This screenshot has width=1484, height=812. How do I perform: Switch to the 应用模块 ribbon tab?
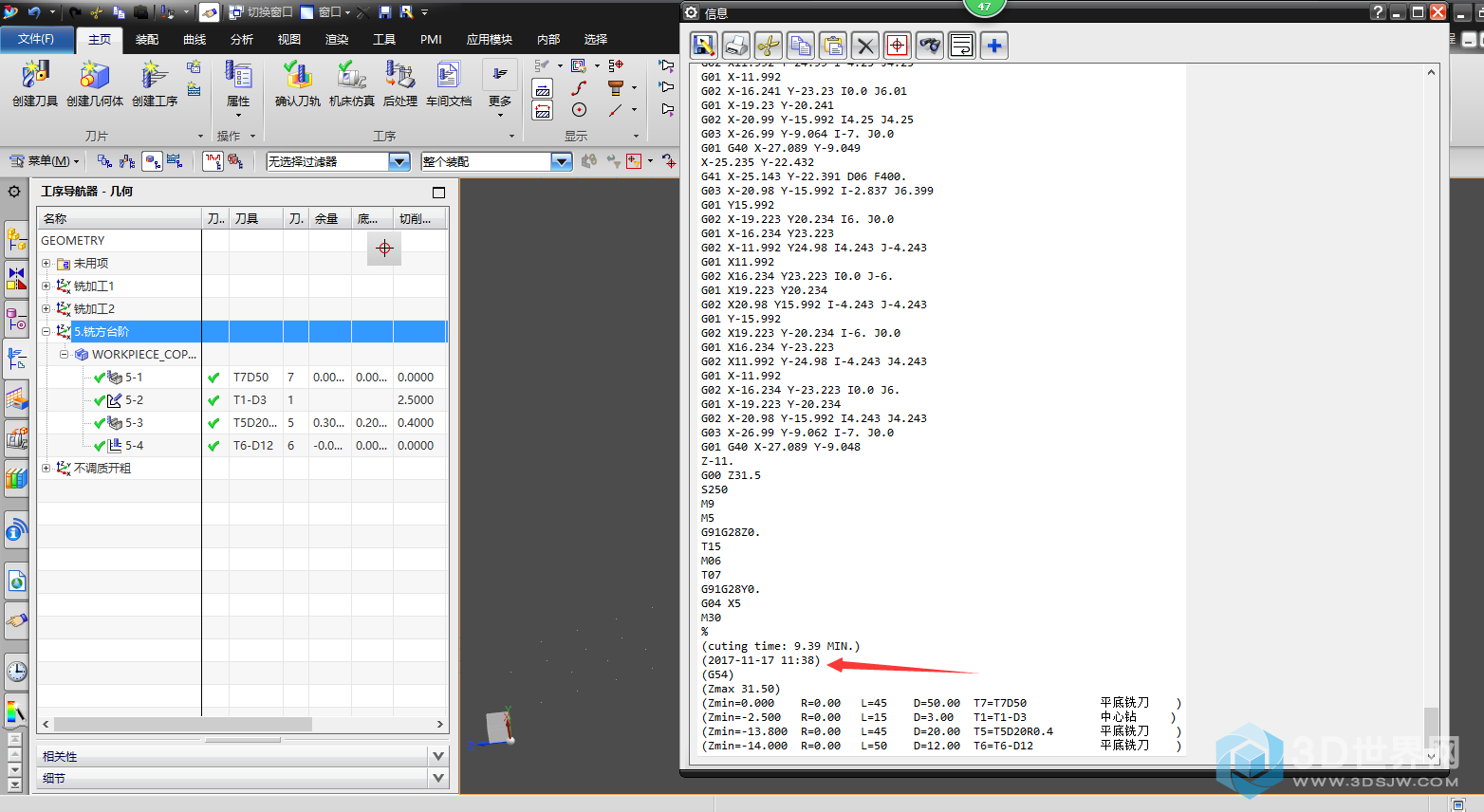490,39
